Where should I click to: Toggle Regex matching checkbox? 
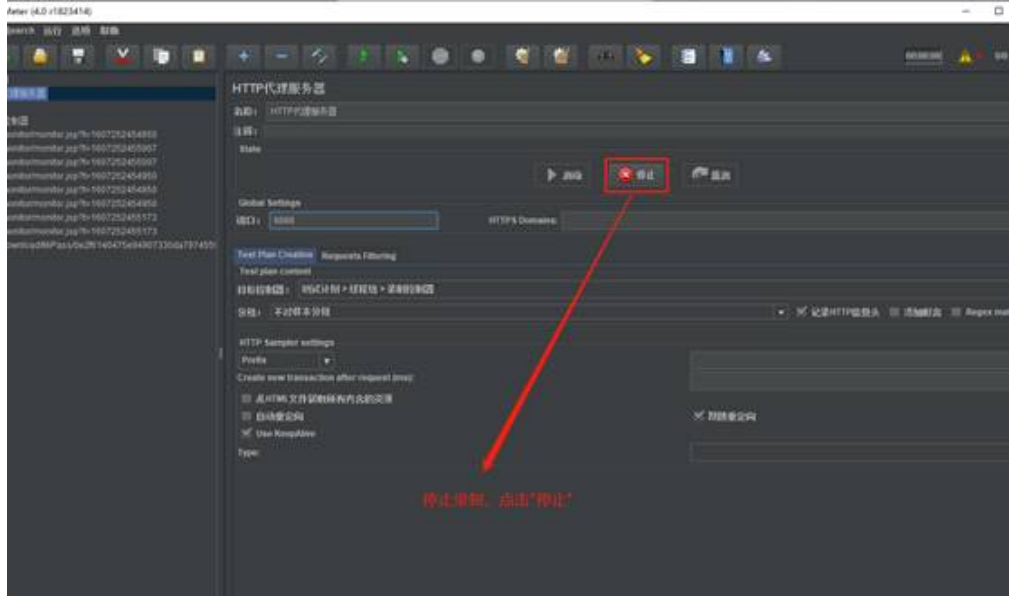click(x=956, y=312)
